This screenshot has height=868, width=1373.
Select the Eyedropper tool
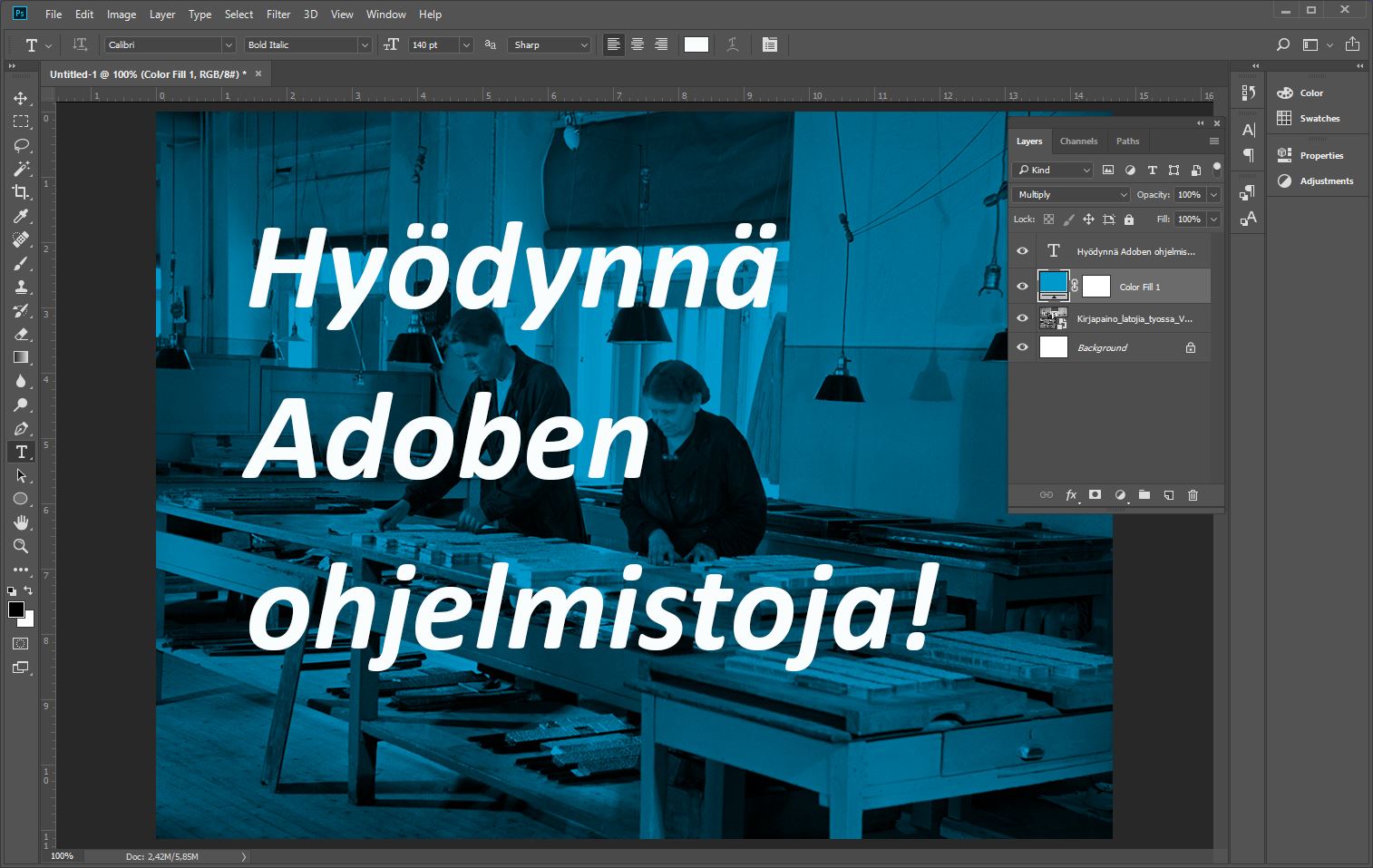pos(21,216)
